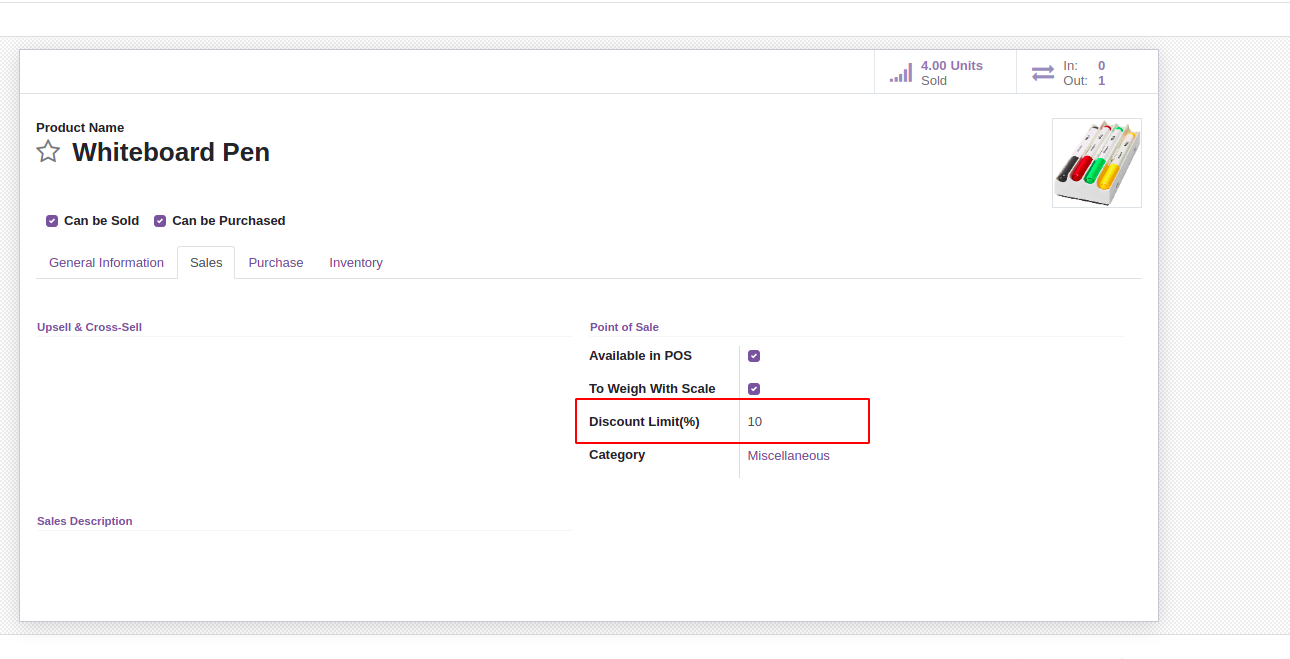Click the bar chart icon beside Units Sold
Image resolution: width=1290 pixels, height=659 pixels.
click(x=901, y=73)
